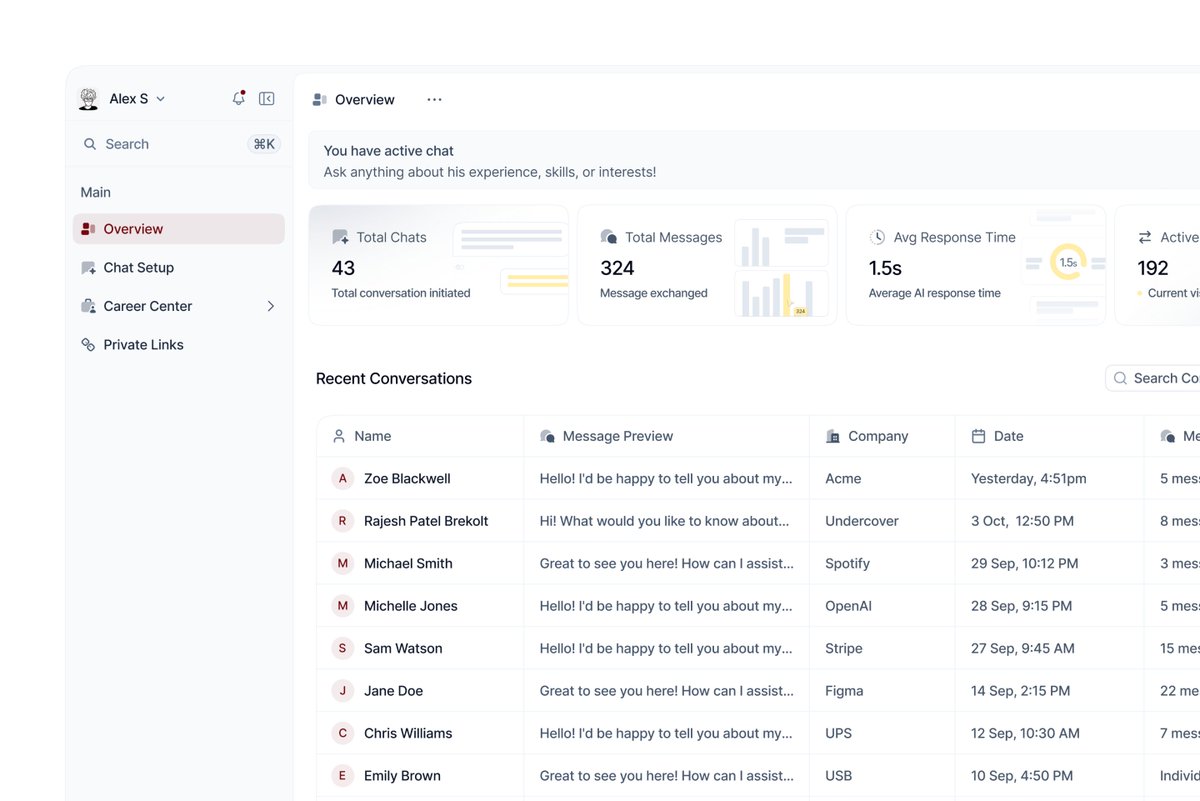The height and width of the screenshot is (801, 1200).
Task: Click the Private Links chain icon
Action: (88, 344)
